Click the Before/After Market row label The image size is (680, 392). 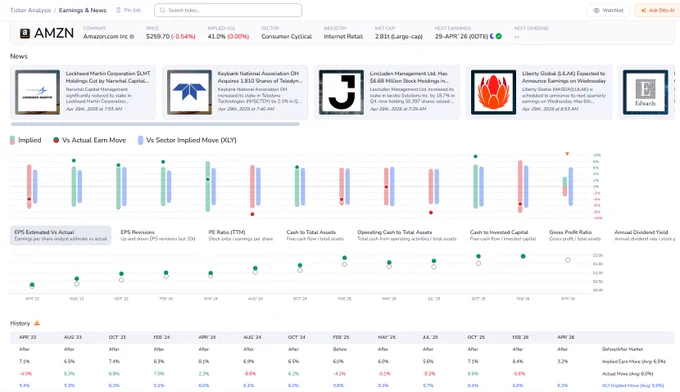point(622,349)
